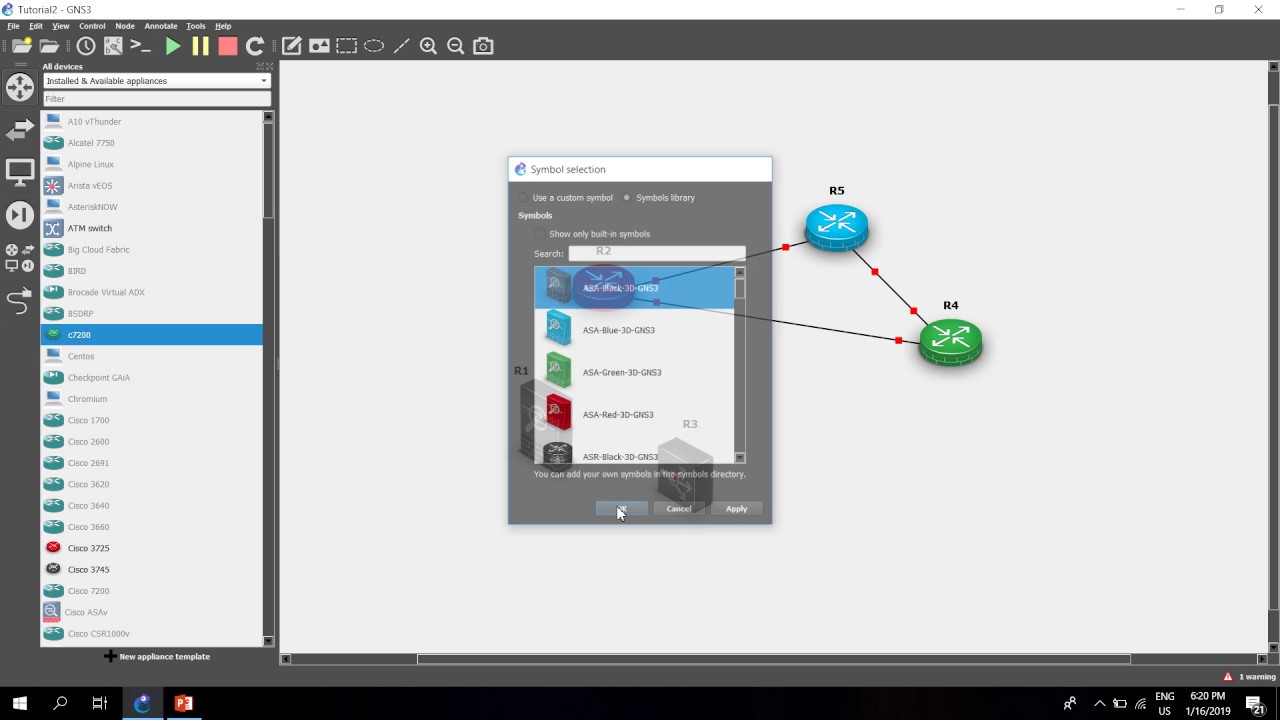The width and height of the screenshot is (1280, 720).
Task: Open the 1 warning status indicator
Action: coord(1249,677)
